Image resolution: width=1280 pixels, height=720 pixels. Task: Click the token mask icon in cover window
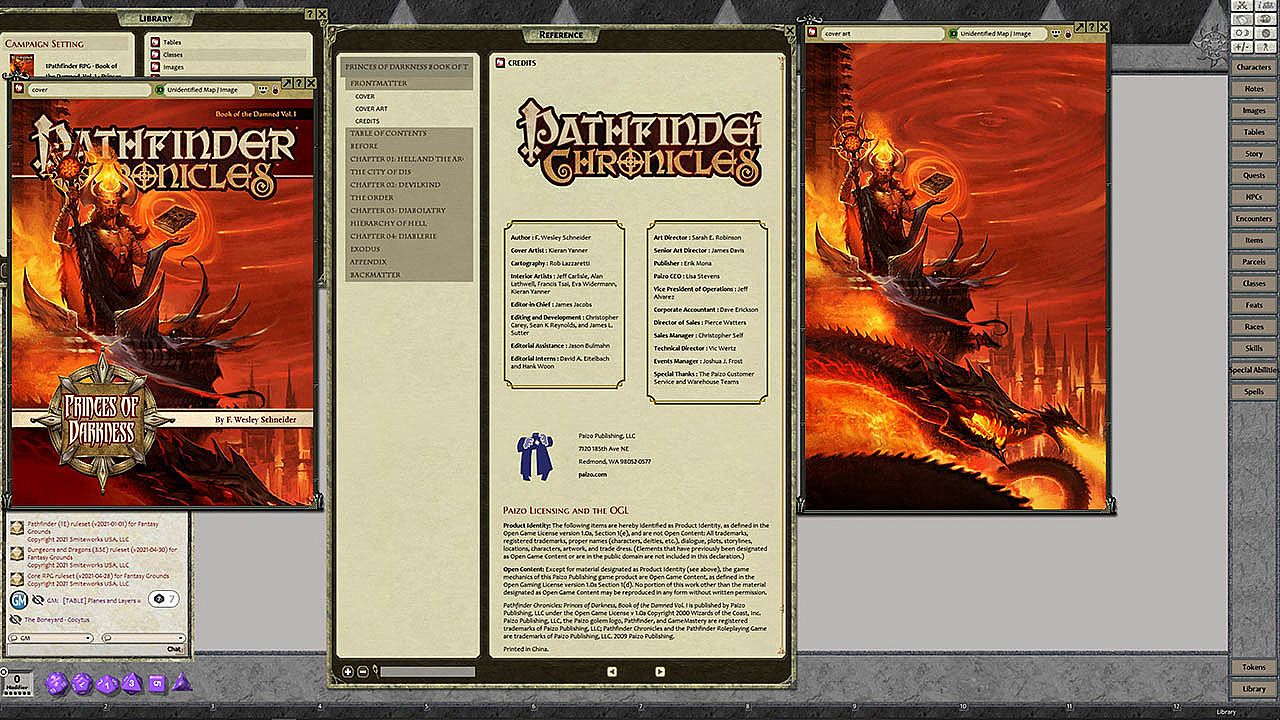pos(262,89)
